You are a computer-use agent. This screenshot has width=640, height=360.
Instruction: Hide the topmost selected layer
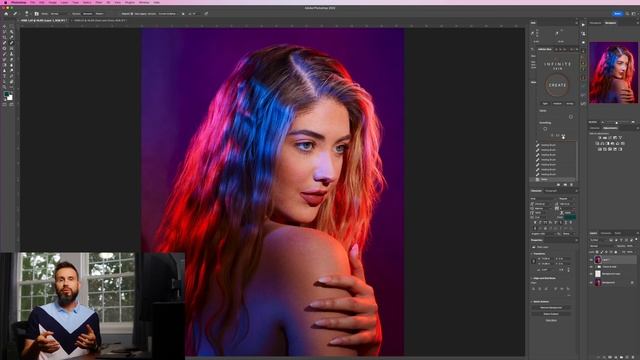[591, 260]
